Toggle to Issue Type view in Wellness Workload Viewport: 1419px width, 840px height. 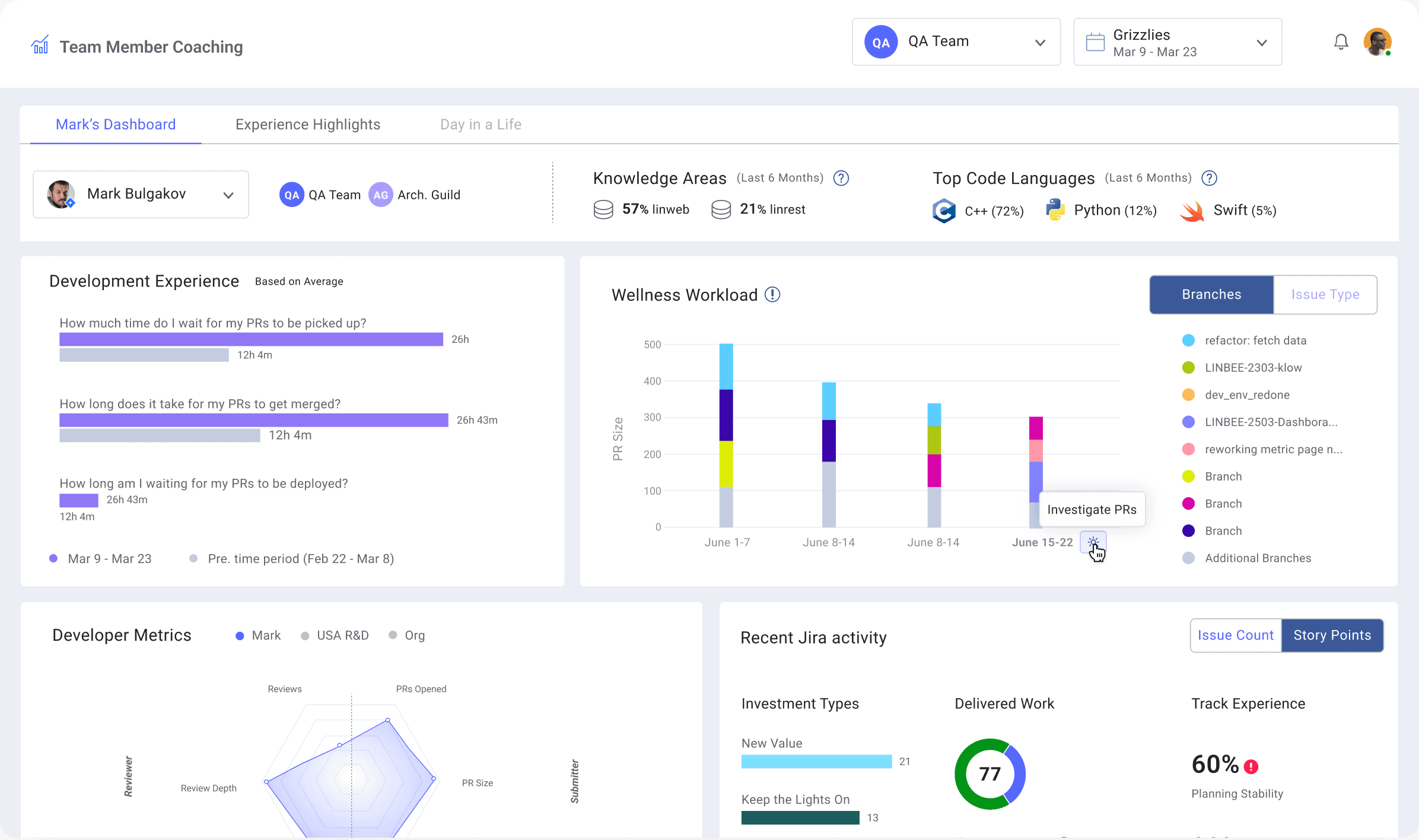pos(1325,293)
